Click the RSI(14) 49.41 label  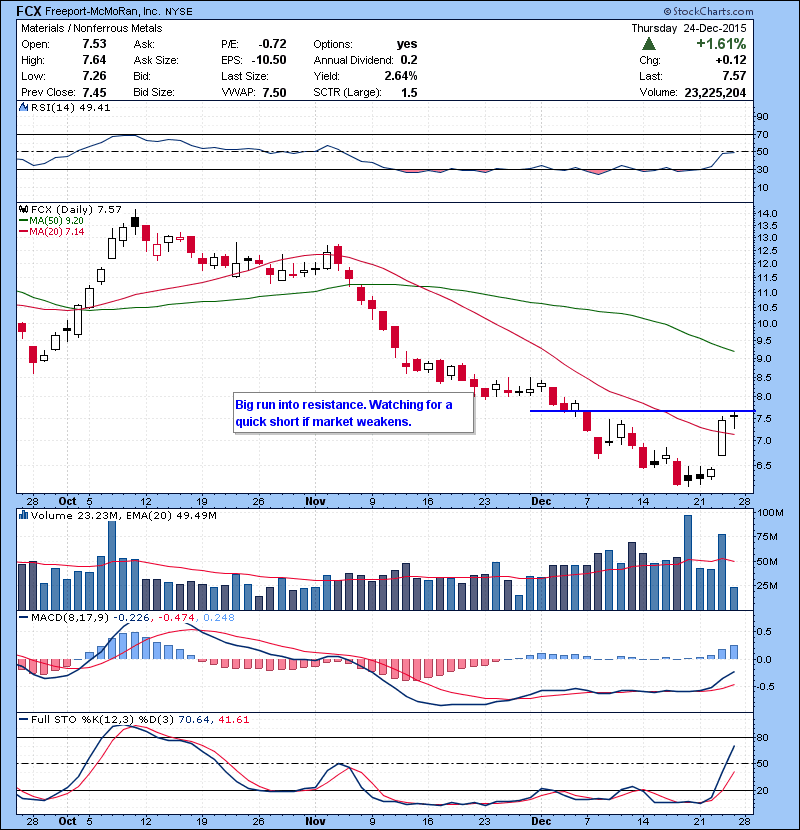70,107
